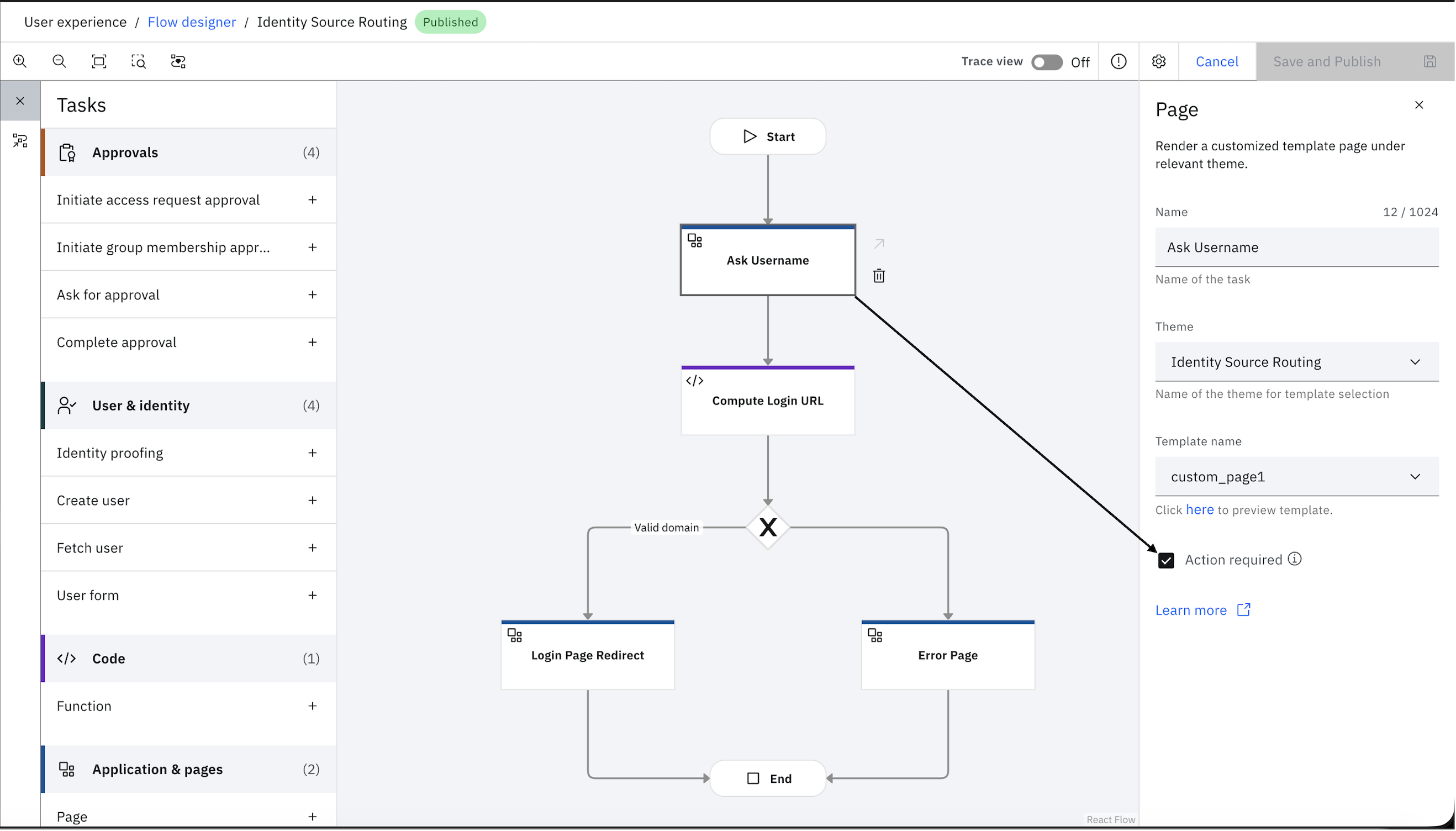Viewport: 1456px width, 831px height.
Task: Collapse the Approvals task category
Action: [x=189, y=152]
